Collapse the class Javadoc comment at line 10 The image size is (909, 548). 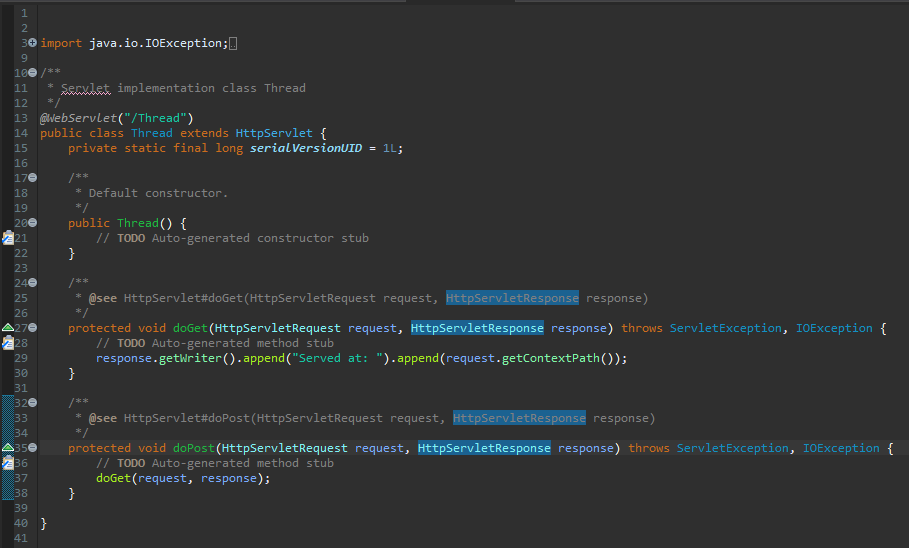[x=32, y=72]
